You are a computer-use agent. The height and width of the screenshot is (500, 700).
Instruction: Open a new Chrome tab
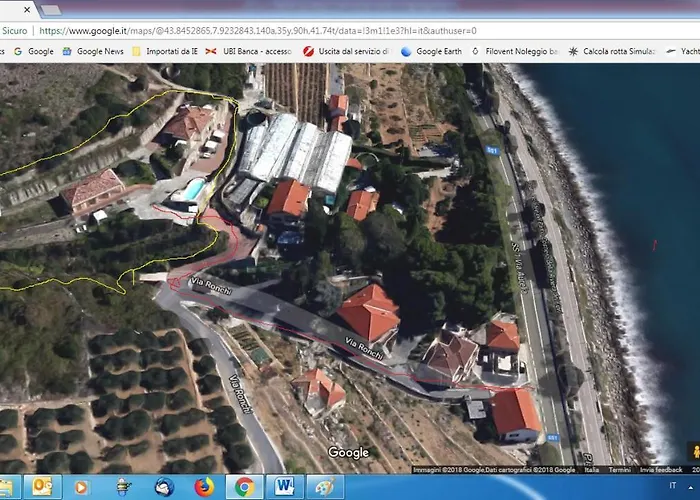click(x=50, y=10)
